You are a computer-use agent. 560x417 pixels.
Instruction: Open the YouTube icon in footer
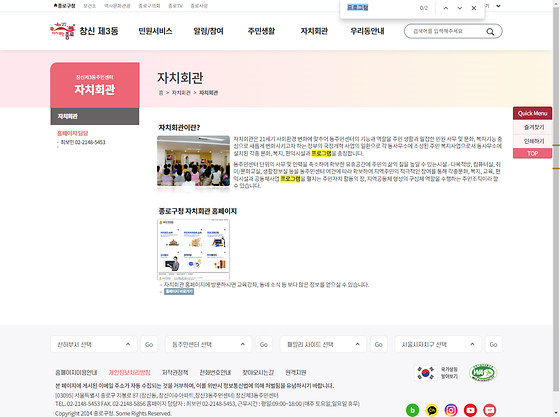click(x=470, y=410)
